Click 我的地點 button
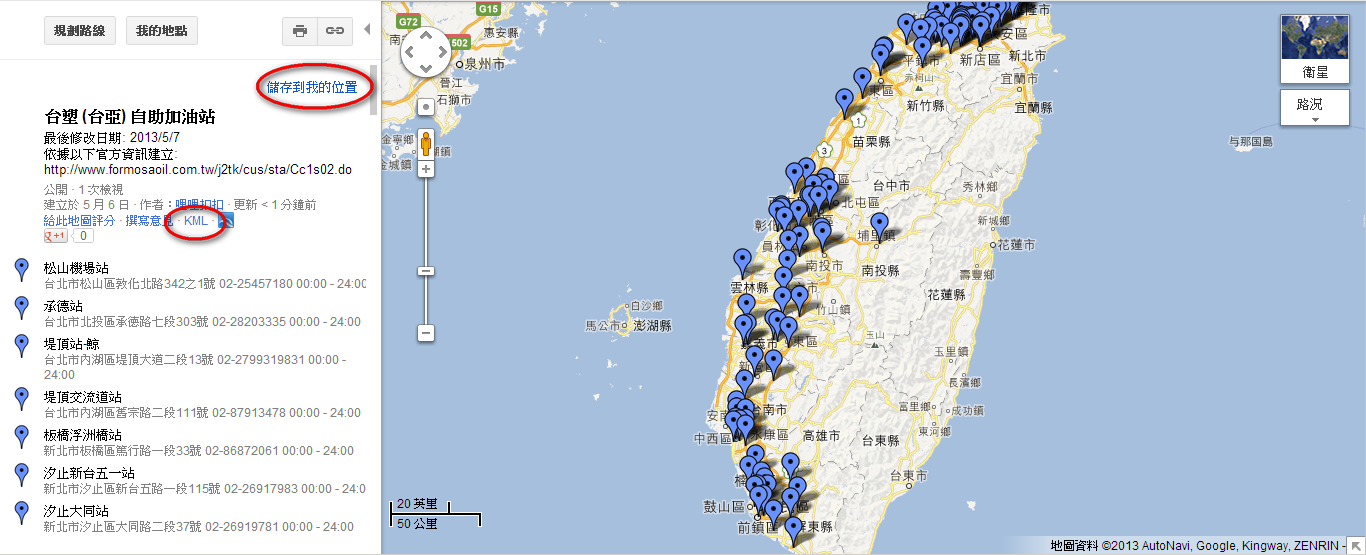Image resolution: width=1366 pixels, height=555 pixels. (161, 31)
